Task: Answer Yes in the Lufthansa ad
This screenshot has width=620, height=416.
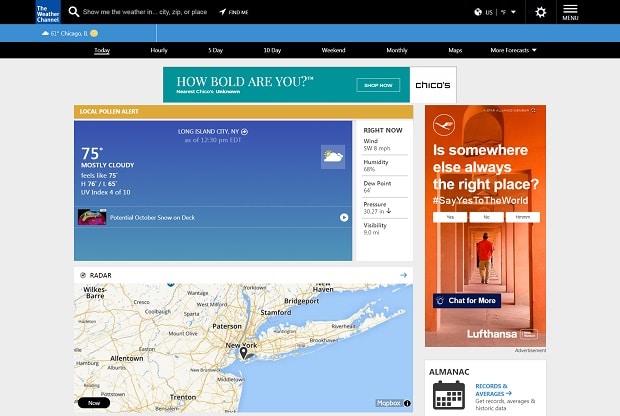Action: point(450,217)
